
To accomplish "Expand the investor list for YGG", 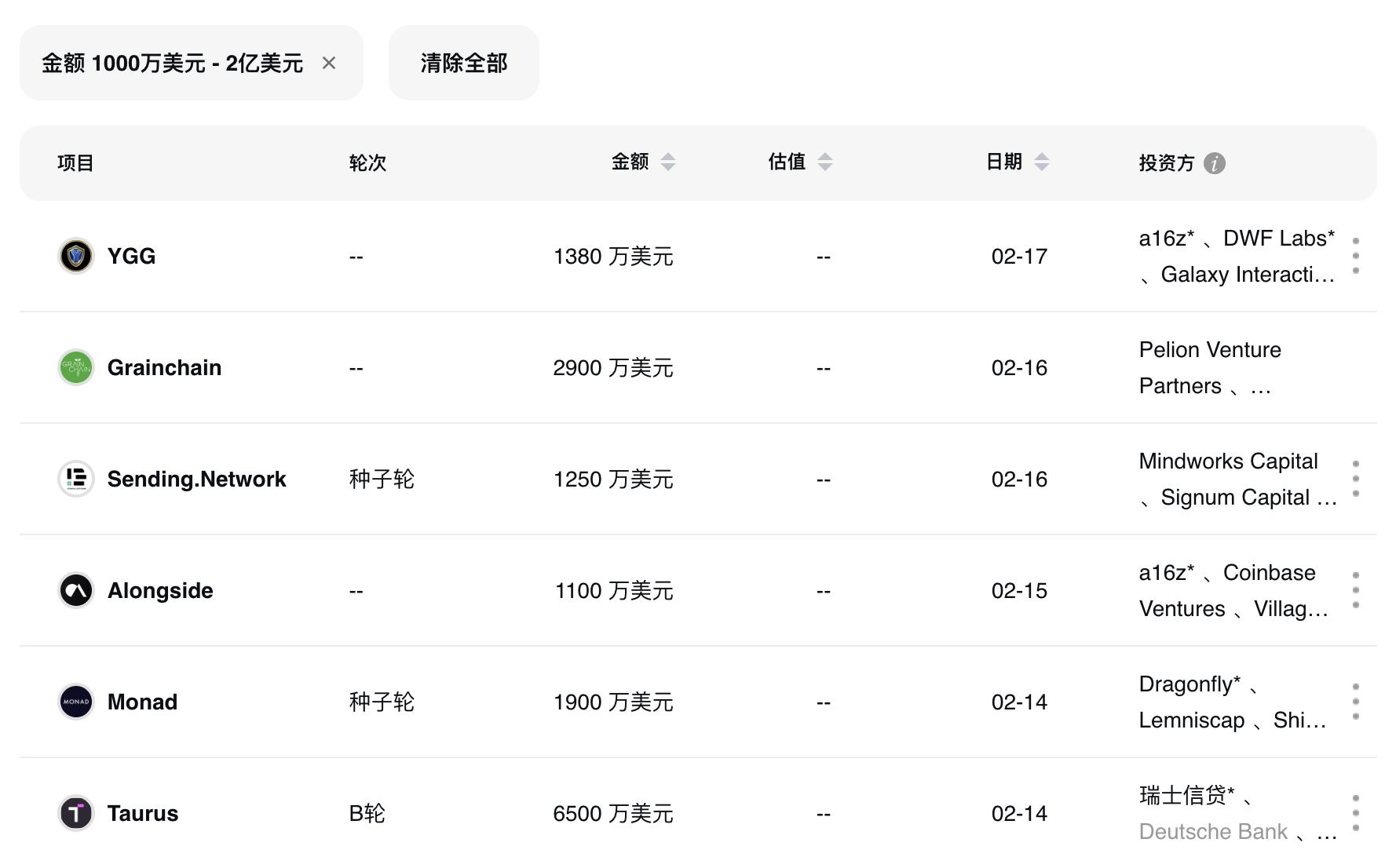I will click(1355, 256).
